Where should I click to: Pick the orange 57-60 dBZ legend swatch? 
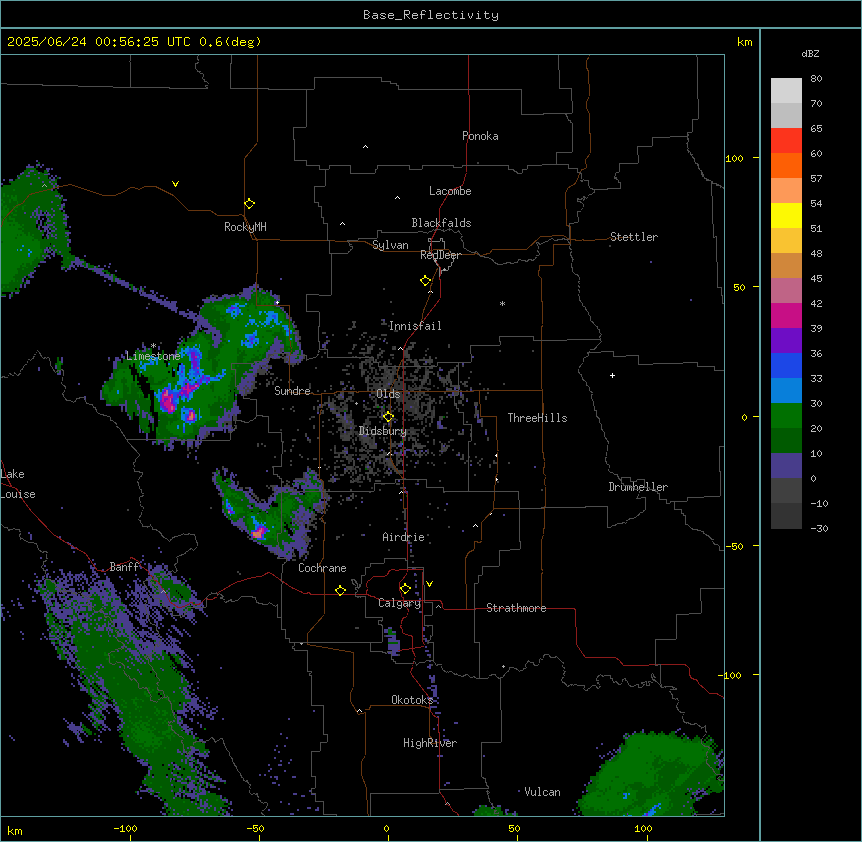pos(786,165)
